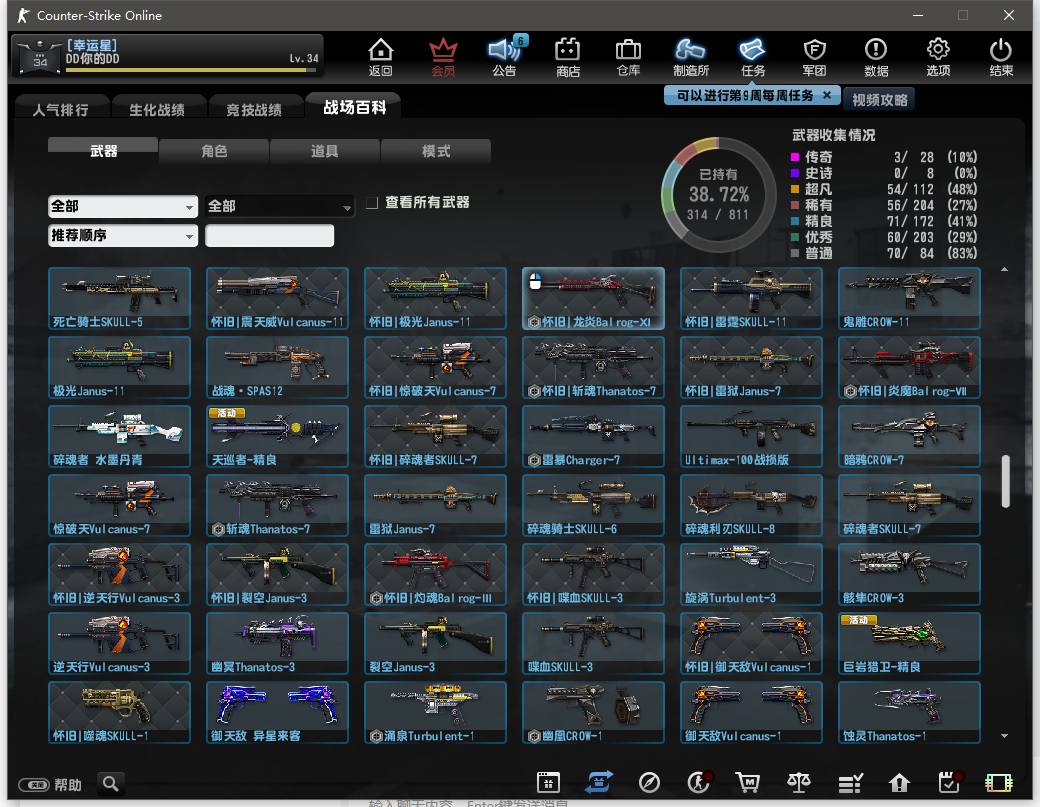Toggle the 查看所有武器 checkbox
Viewport: 1040px width, 807px height.
tap(372, 202)
